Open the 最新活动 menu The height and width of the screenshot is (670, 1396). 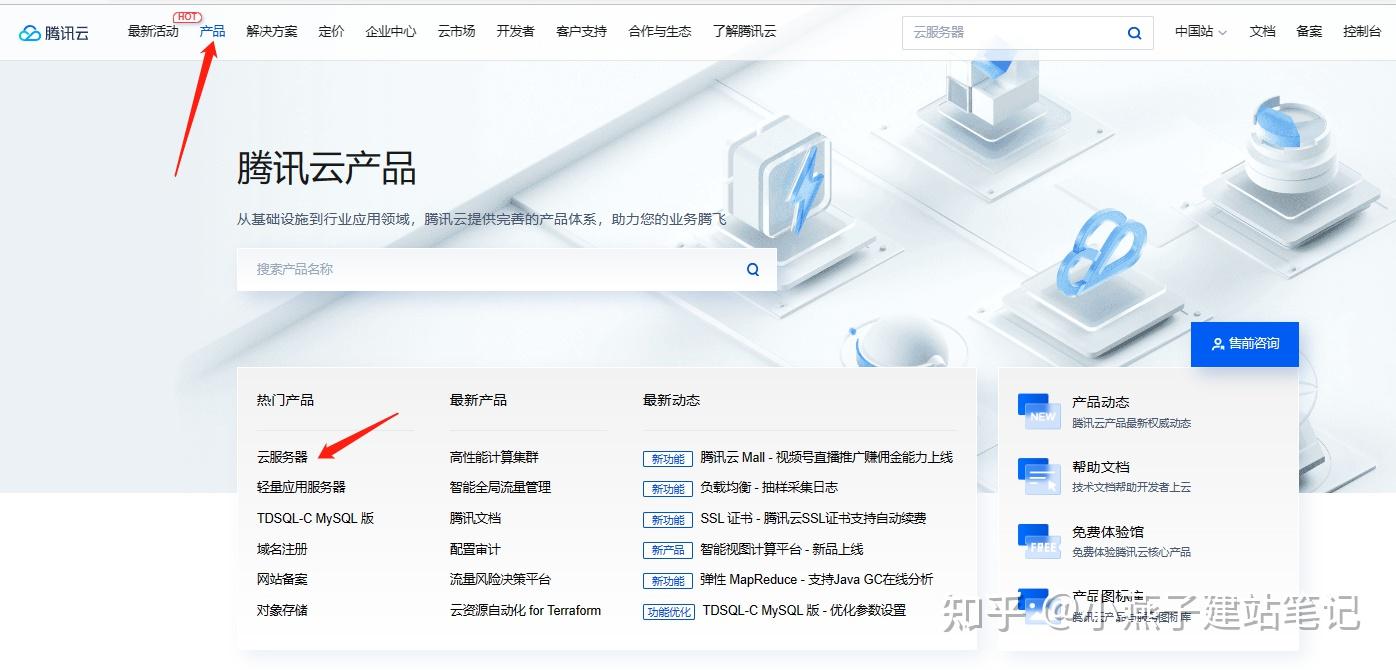[x=153, y=31]
